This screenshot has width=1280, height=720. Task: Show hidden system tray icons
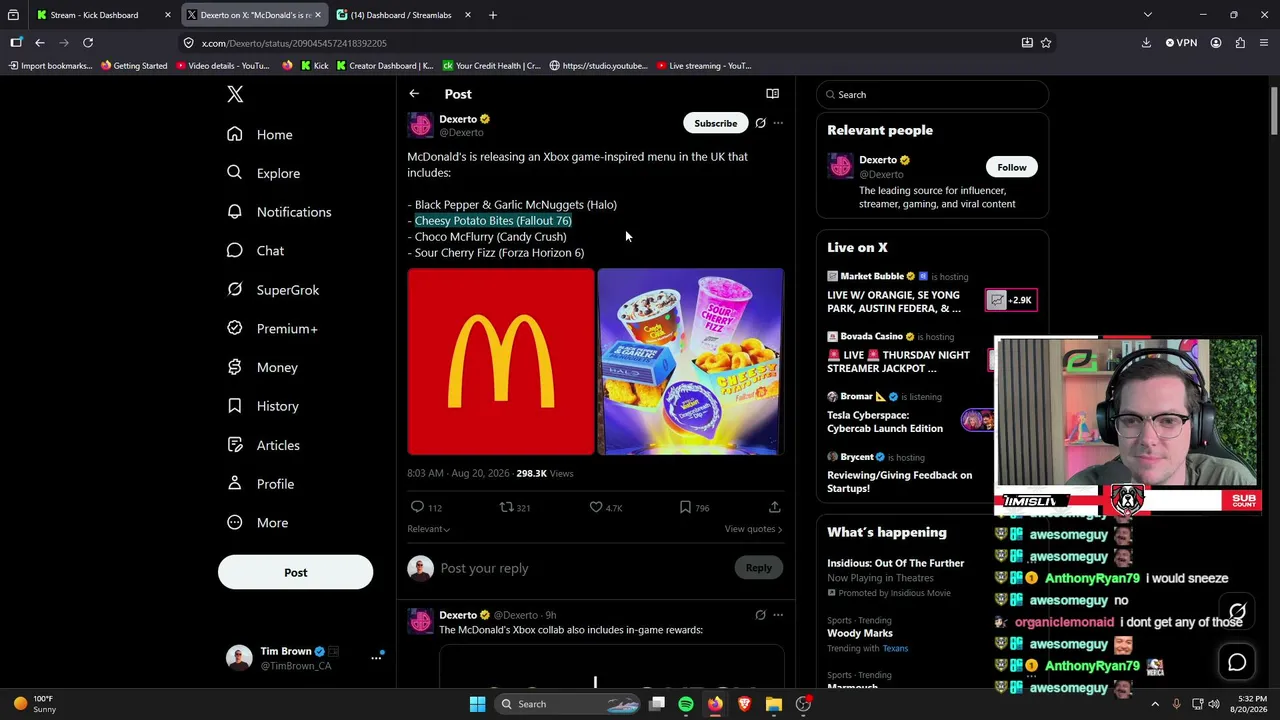(1155, 704)
